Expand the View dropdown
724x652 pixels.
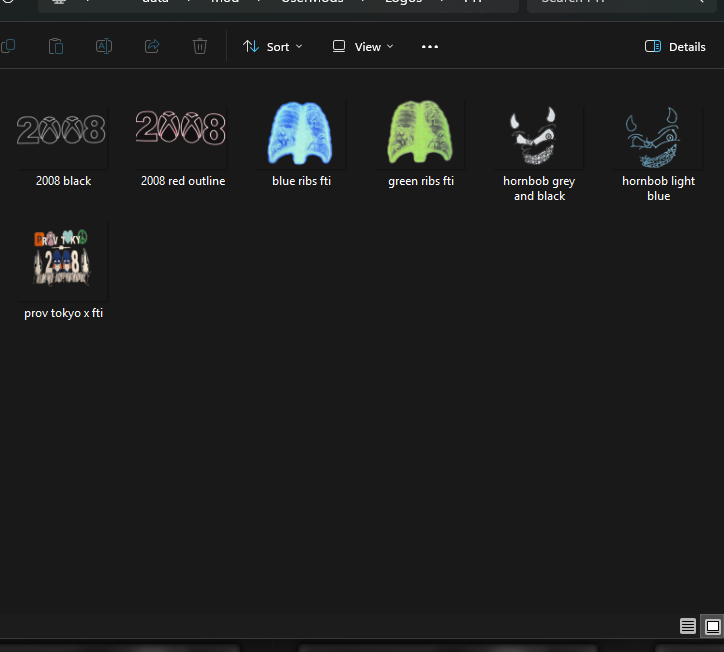point(363,46)
